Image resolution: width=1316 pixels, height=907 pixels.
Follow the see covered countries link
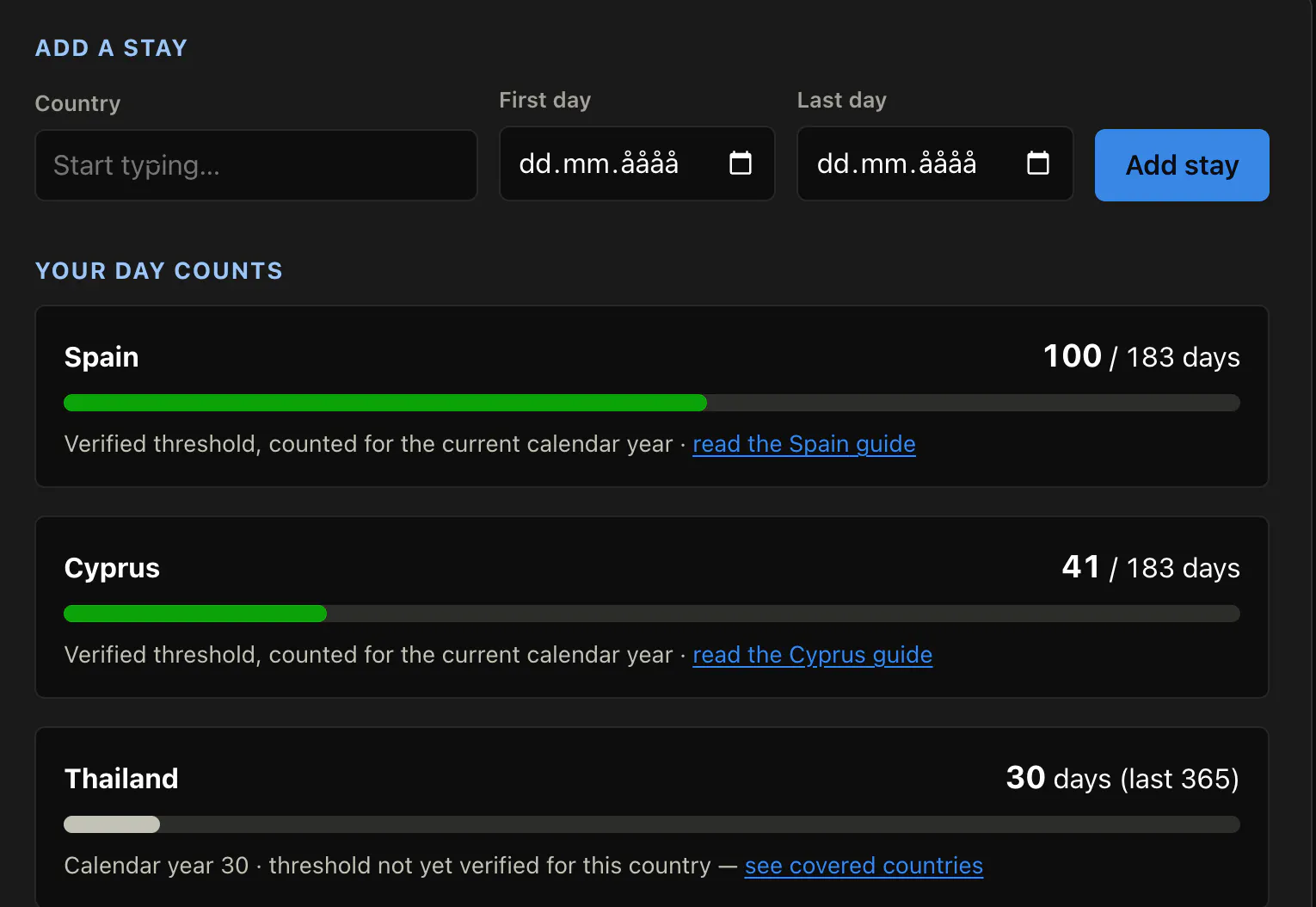coord(864,866)
